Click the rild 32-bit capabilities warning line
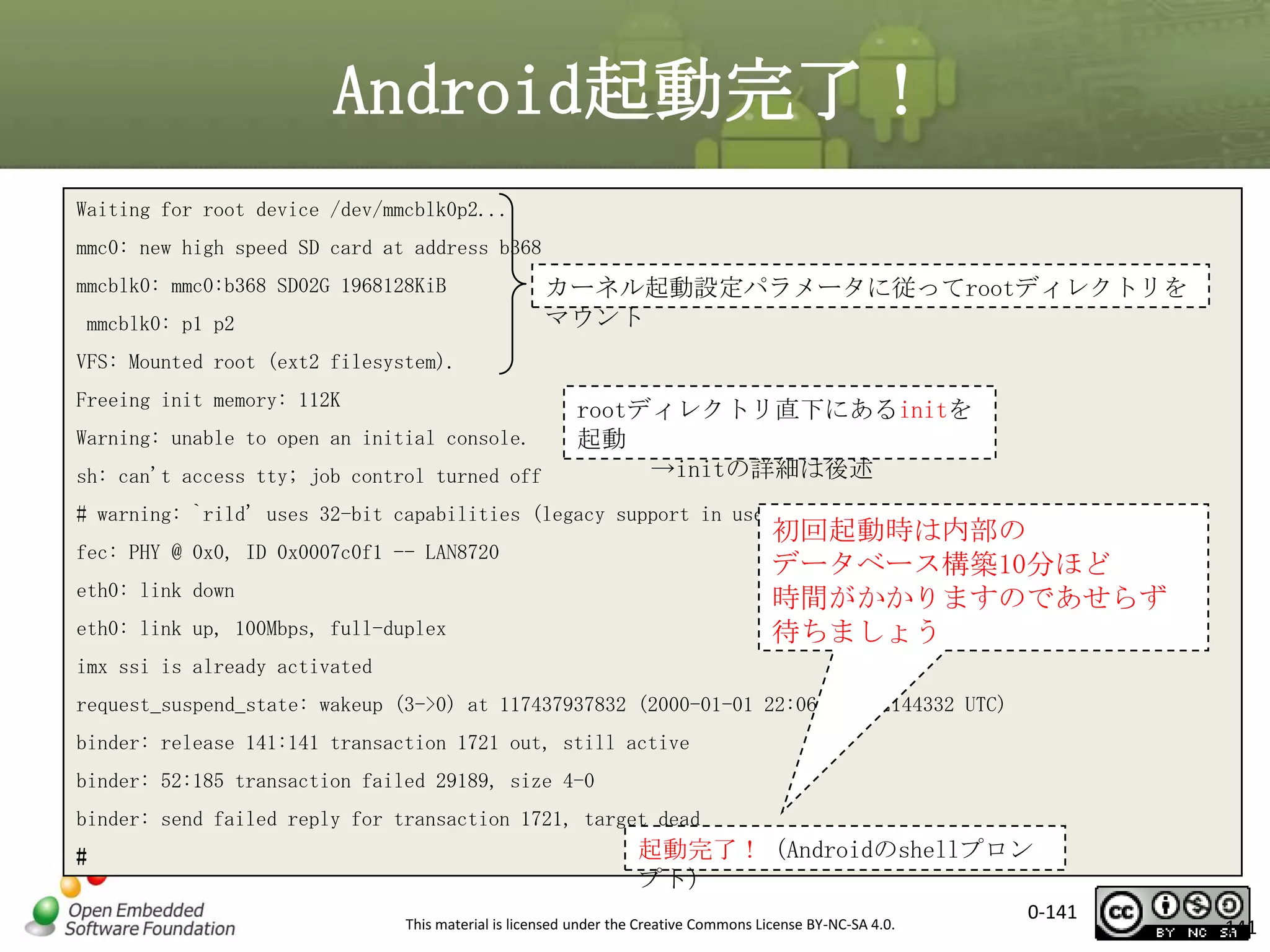This screenshot has height=952, width=1270. (x=417, y=514)
